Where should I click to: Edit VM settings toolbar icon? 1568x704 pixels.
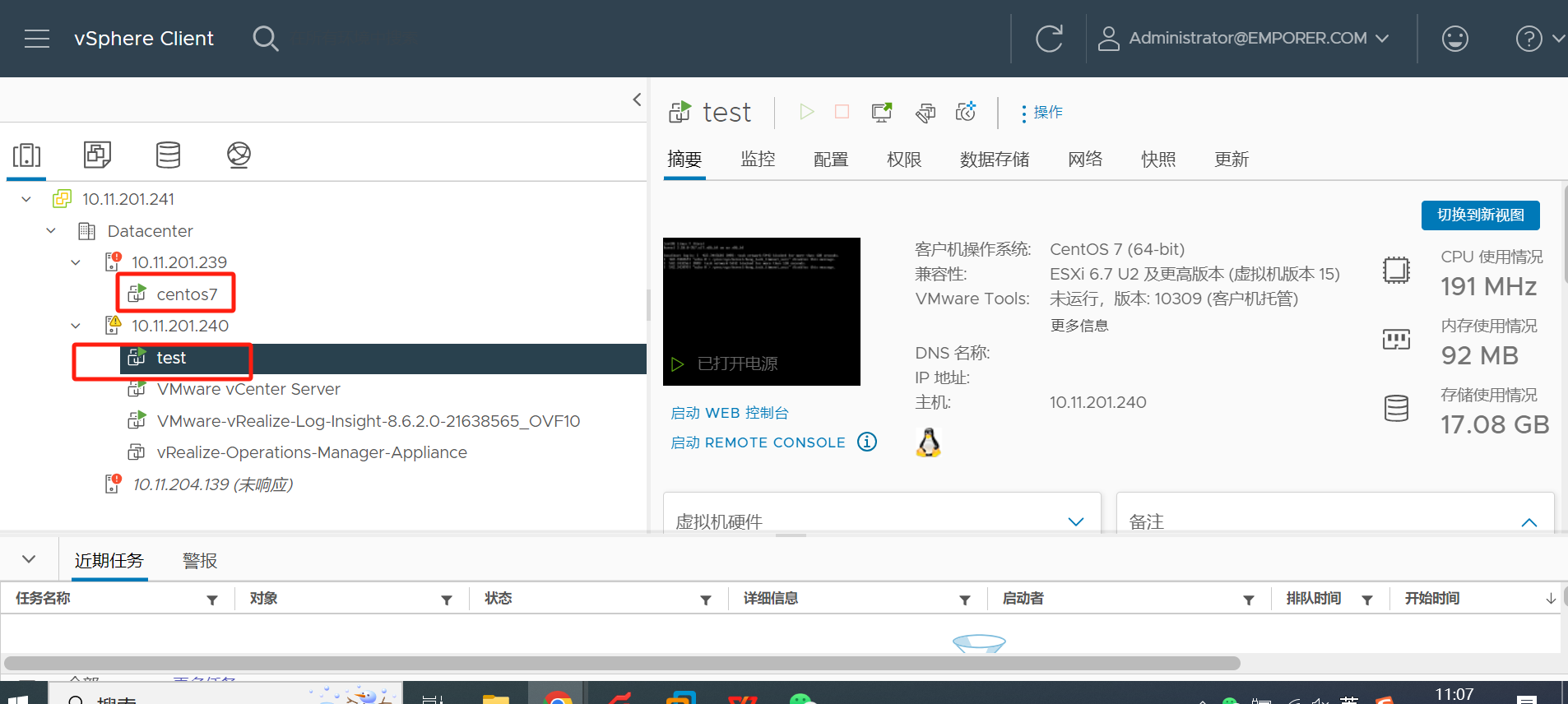tap(925, 112)
